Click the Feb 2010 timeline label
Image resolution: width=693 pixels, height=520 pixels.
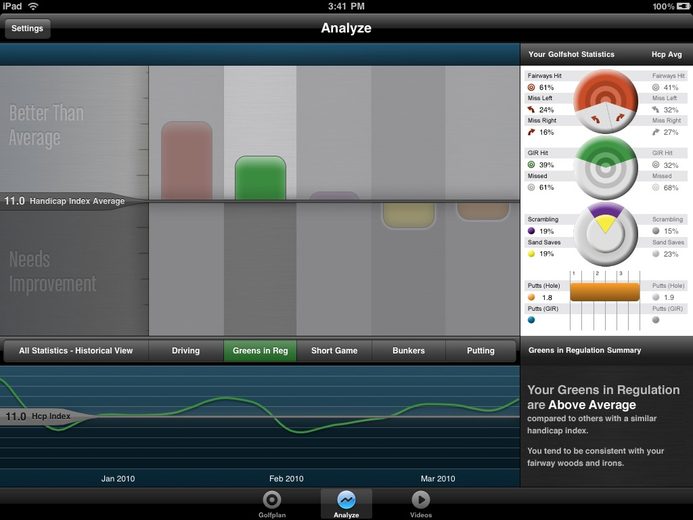click(286, 478)
